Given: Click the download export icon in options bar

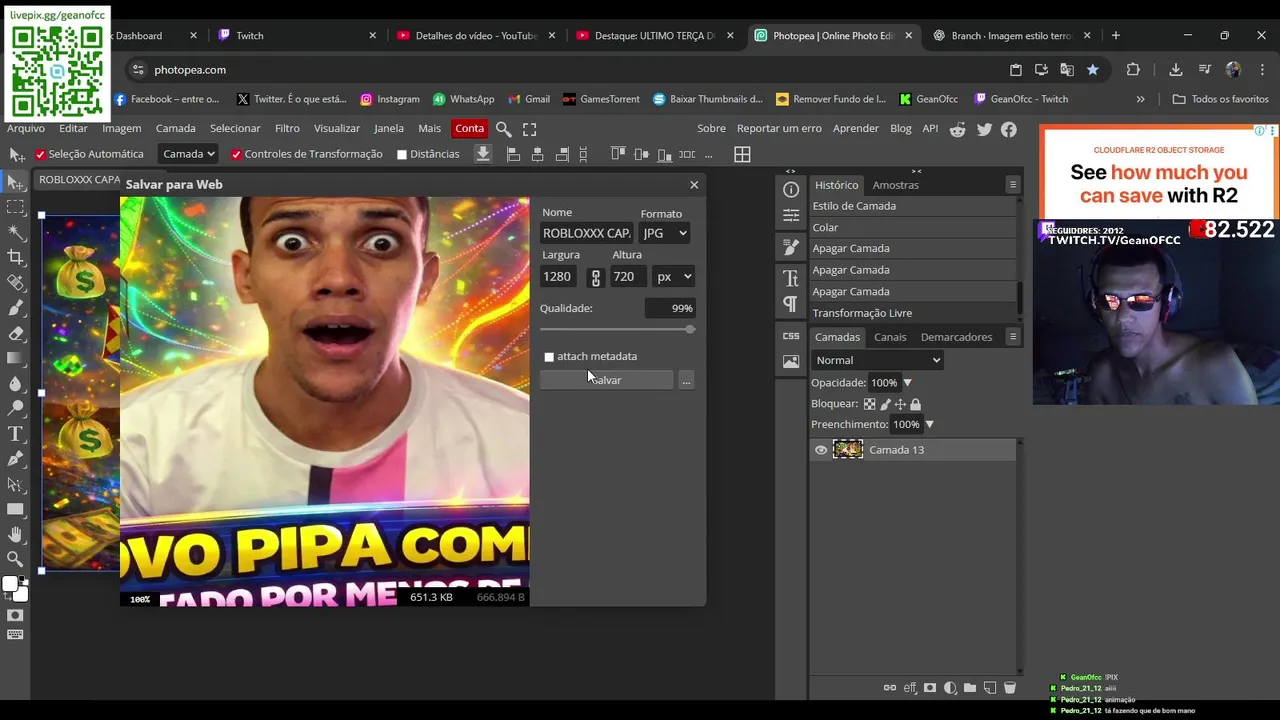Looking at the screenshot, I should [483, 154].
